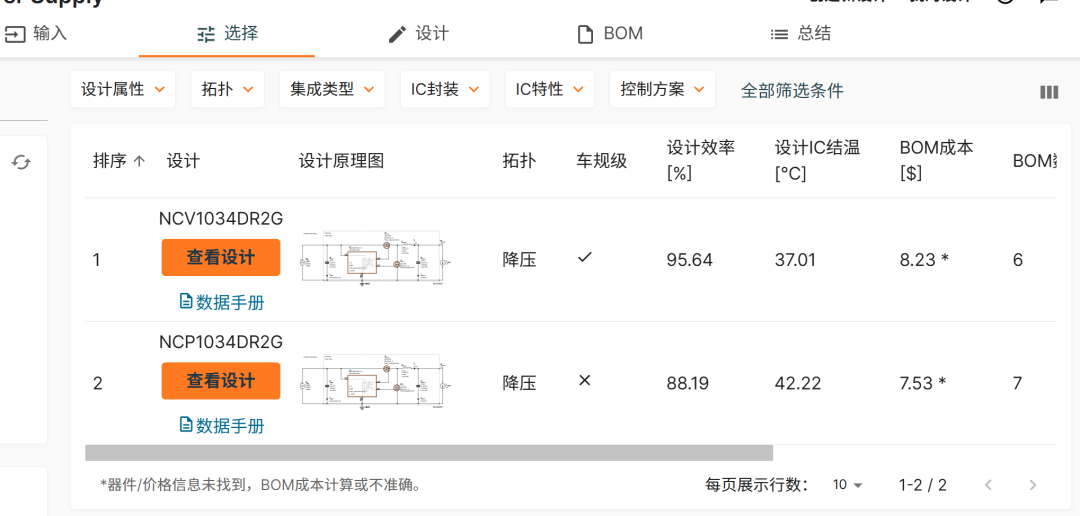Open 数据手册 link for NCP1034DR2G

tap(221, 425)
